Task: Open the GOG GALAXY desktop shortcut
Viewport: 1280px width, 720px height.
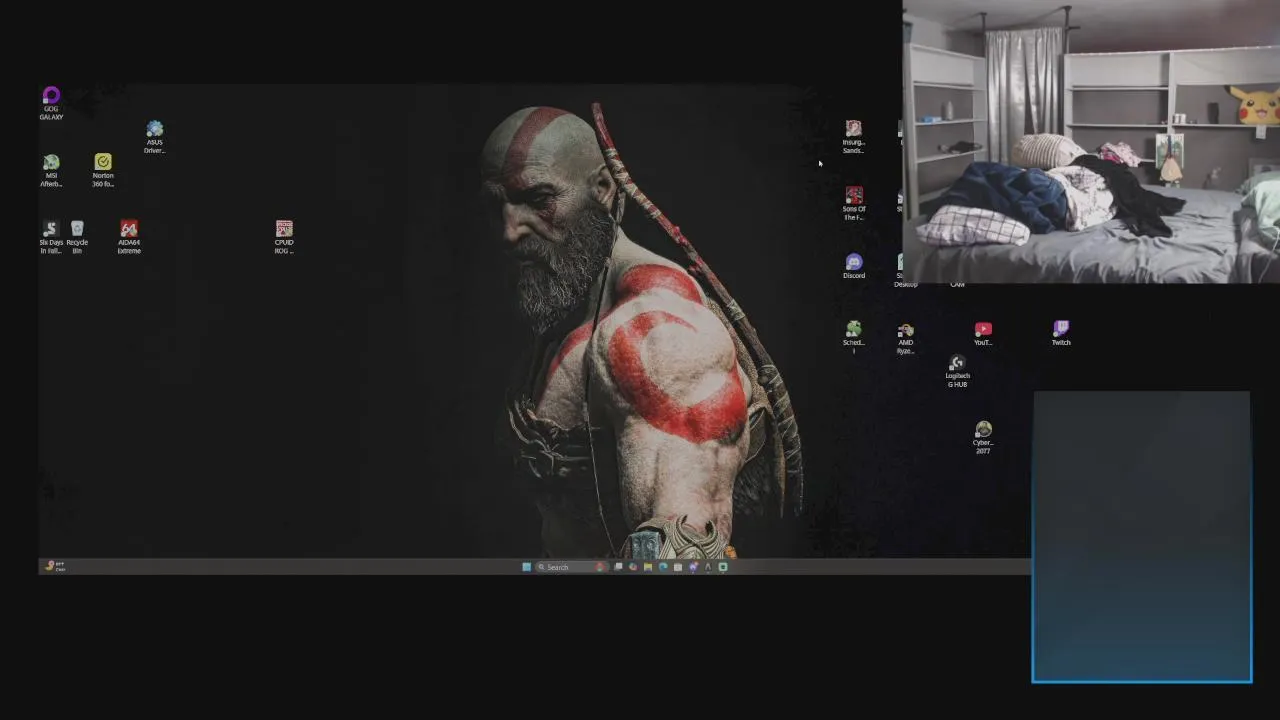Action: [x=51, y=103]
